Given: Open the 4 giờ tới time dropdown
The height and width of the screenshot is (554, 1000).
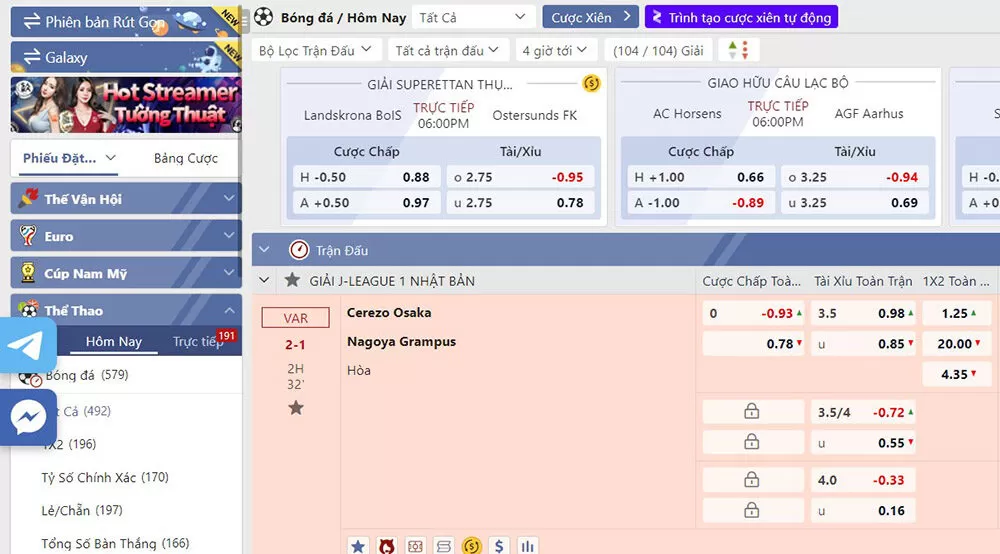Looking at the screenshot, I should 558,50.
